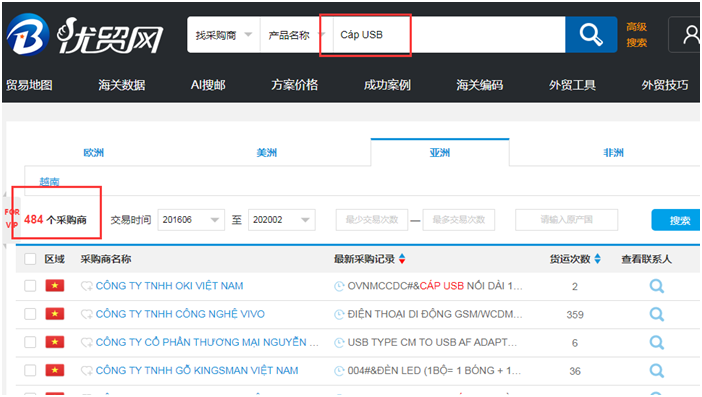
Task: Click the shipment count 359
Action: [575, 315]
